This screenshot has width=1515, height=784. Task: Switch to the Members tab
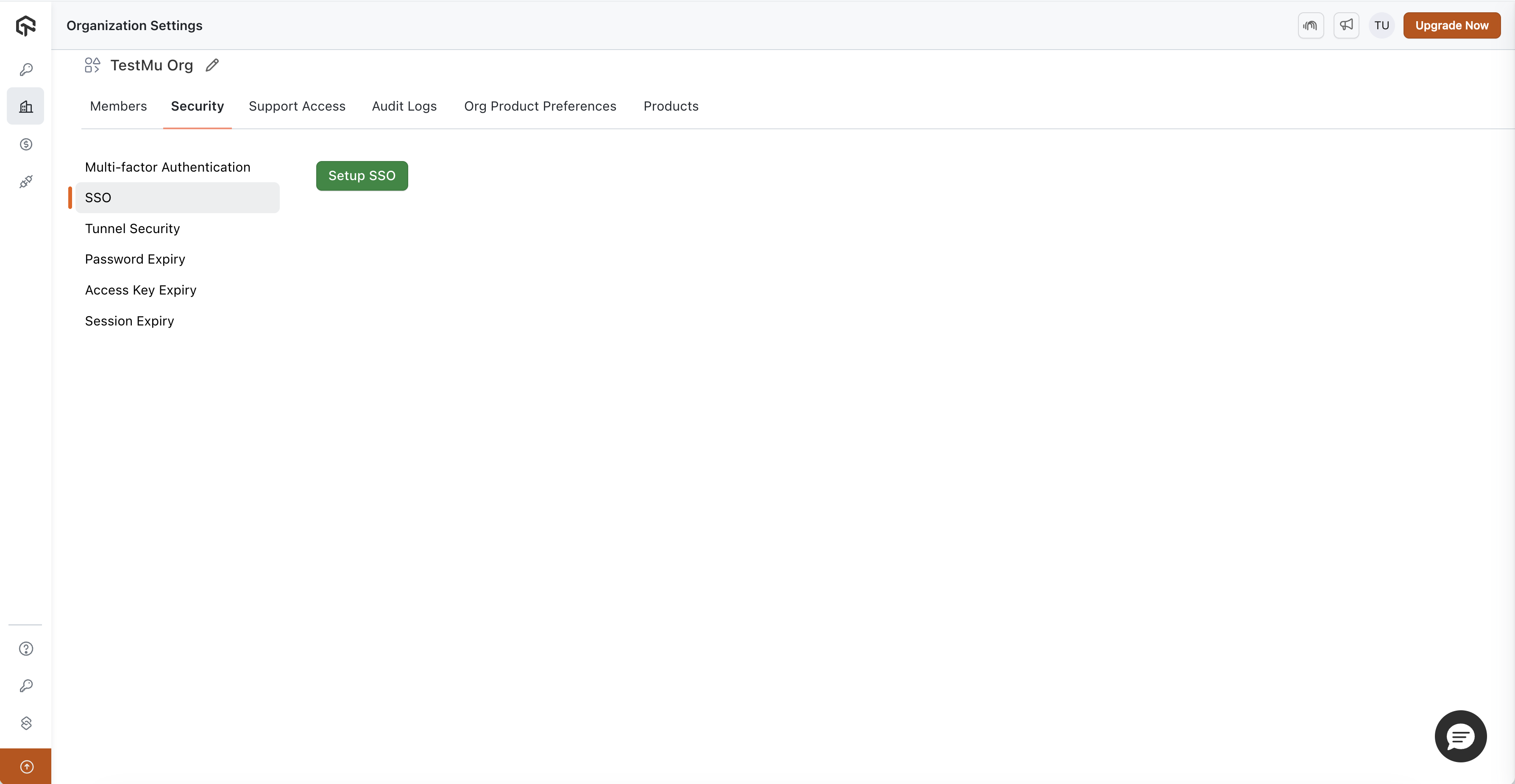[x=118, y=106]
